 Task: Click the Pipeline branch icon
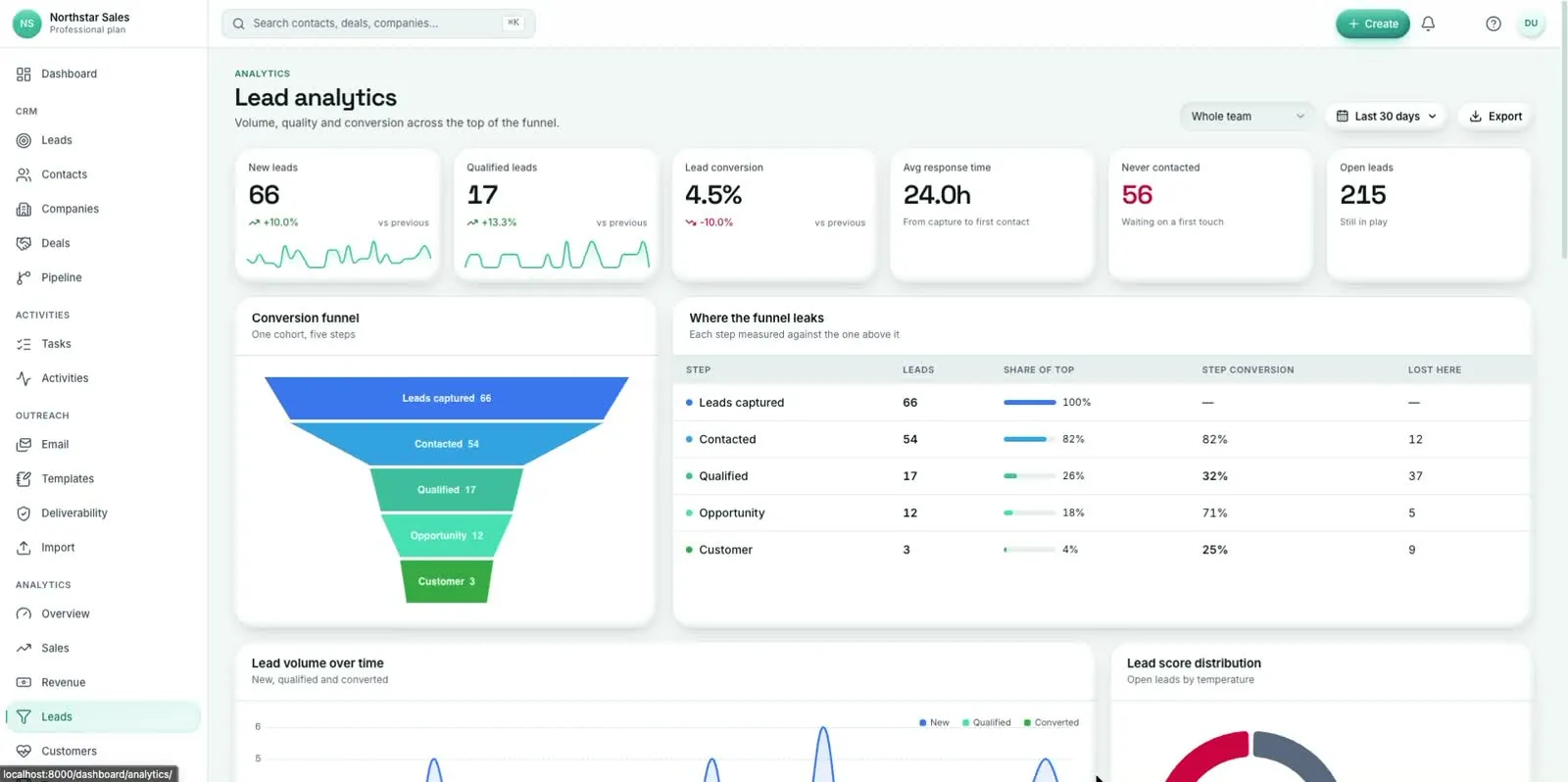tap(24, 278)
